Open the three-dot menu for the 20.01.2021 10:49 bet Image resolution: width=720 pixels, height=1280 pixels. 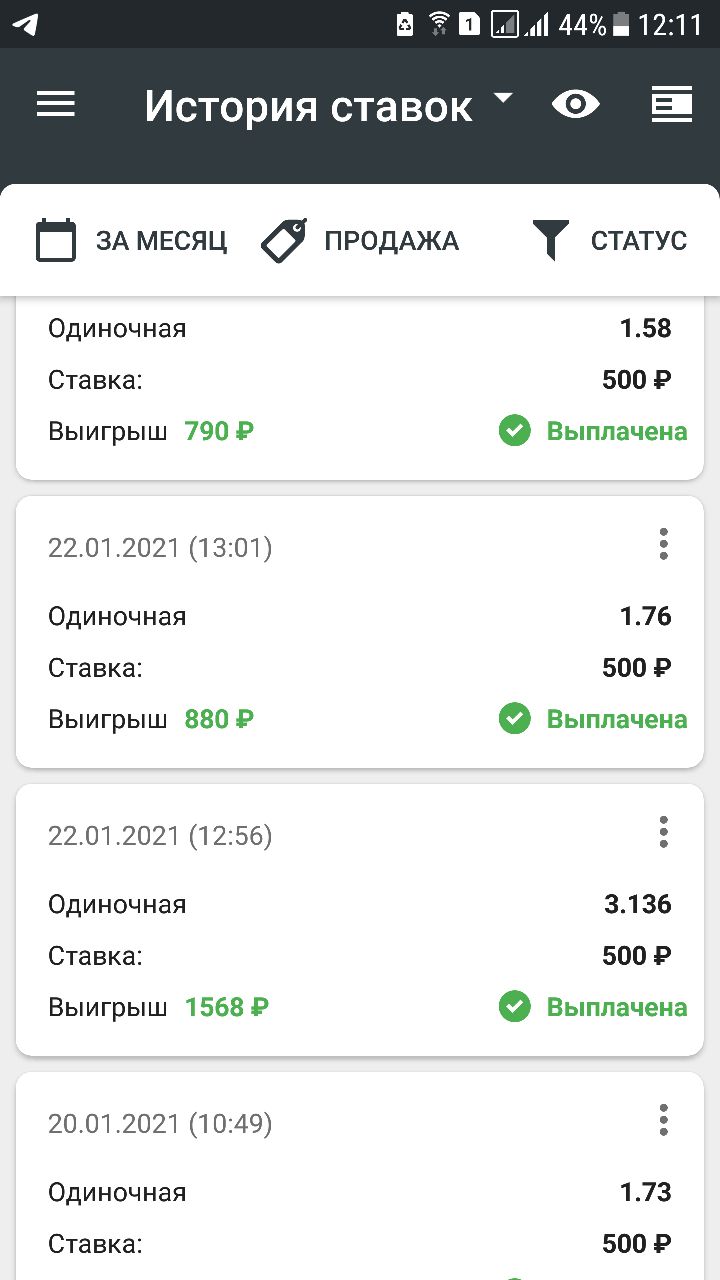[663, 1121]
